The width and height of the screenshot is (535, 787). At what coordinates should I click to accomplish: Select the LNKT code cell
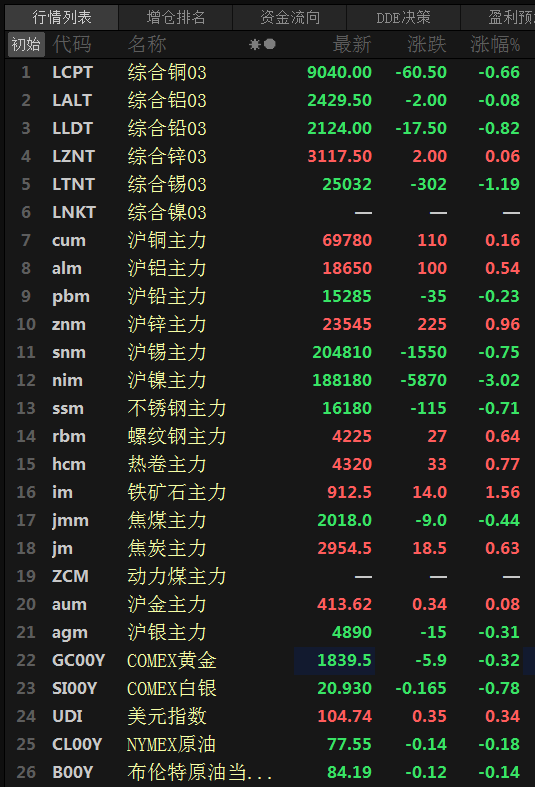pos(74,212)
